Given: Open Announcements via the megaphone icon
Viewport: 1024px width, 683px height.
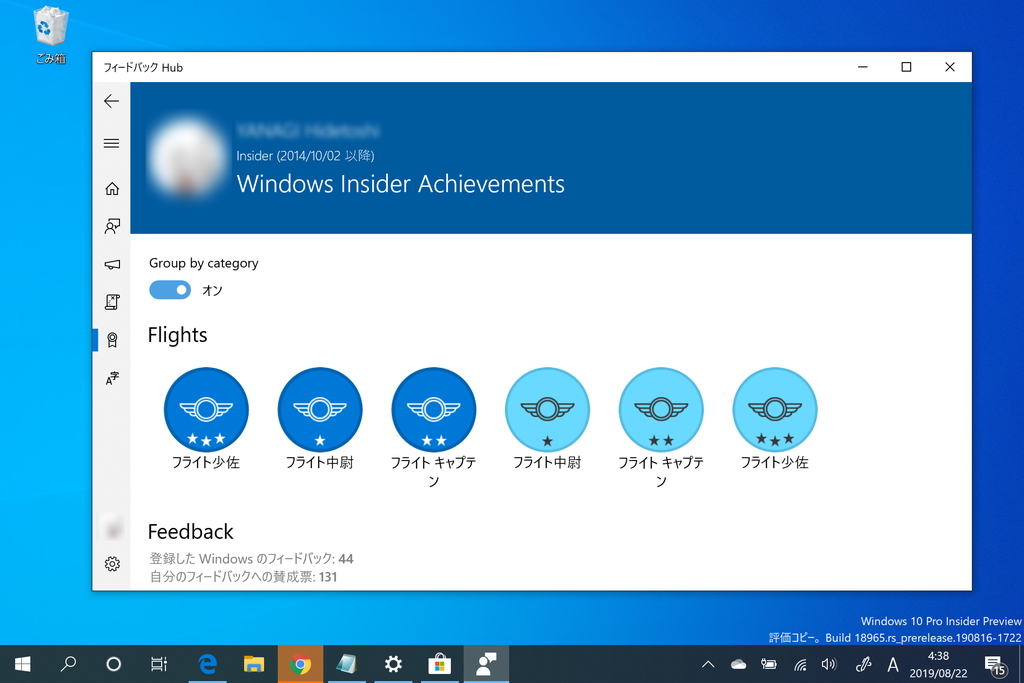Looking at the screenshot, I should click(111, 263).
